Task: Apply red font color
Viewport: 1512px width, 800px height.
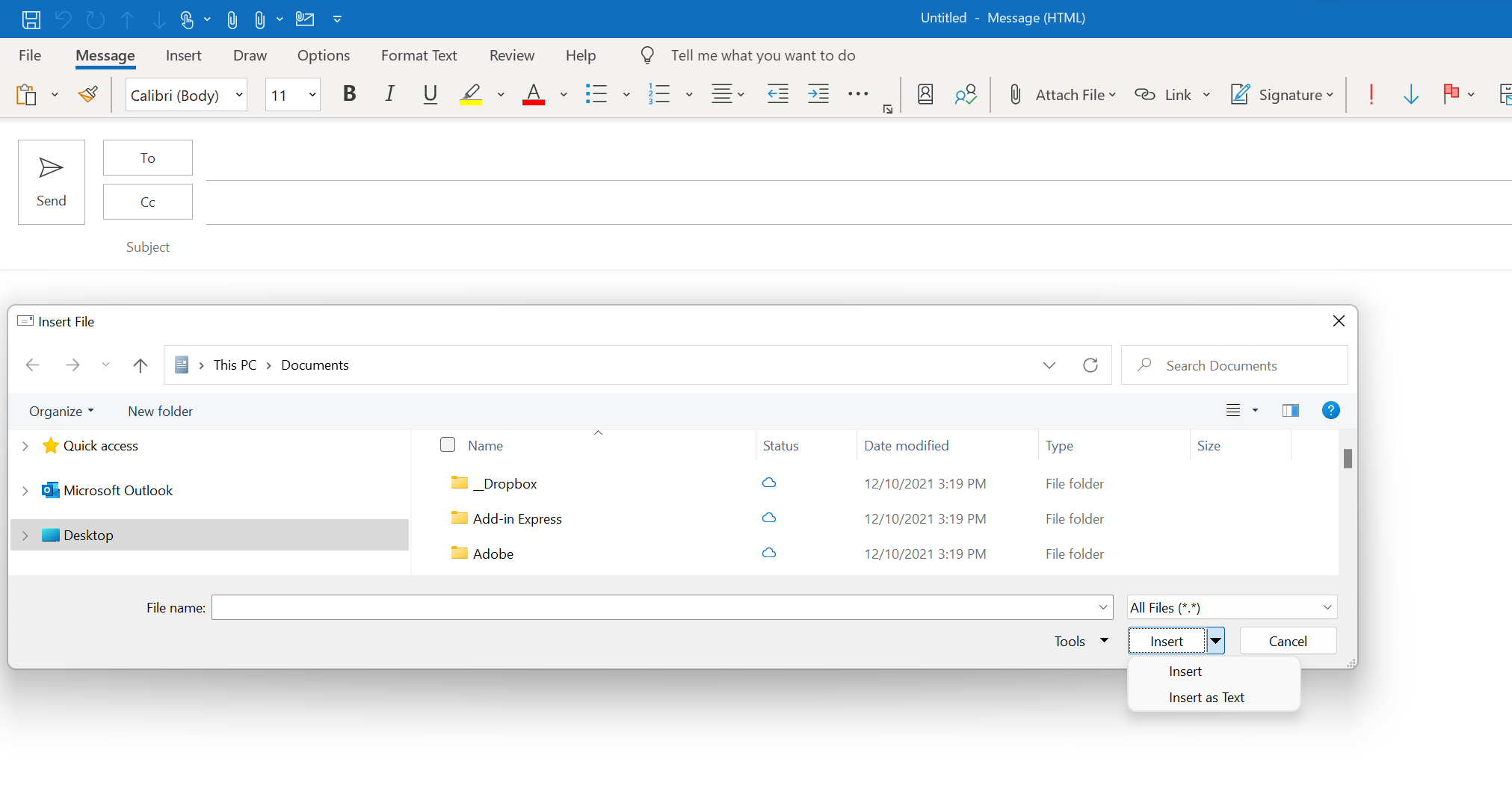Action: 533,94
